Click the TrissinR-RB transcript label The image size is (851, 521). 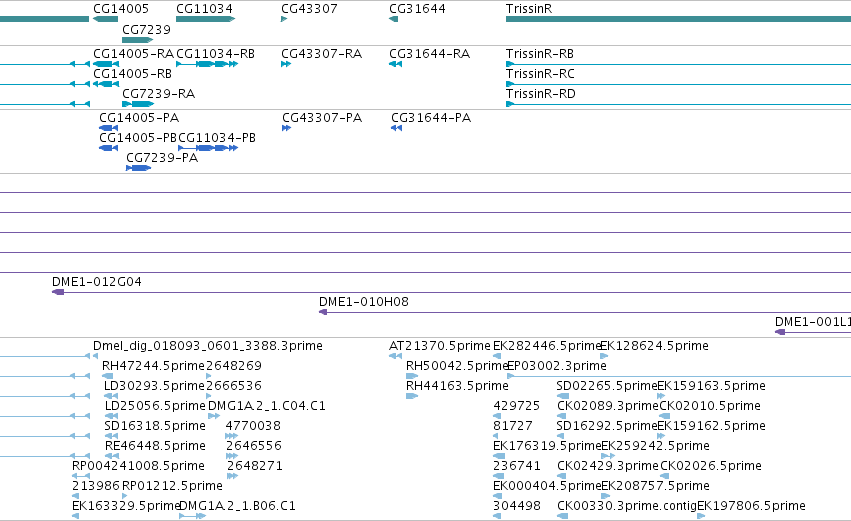540,54
